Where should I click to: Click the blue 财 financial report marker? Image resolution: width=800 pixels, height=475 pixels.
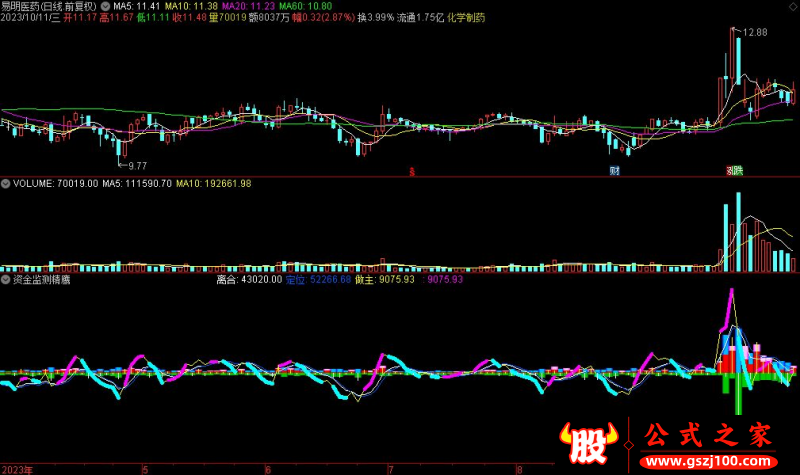[x=614, y=171]
